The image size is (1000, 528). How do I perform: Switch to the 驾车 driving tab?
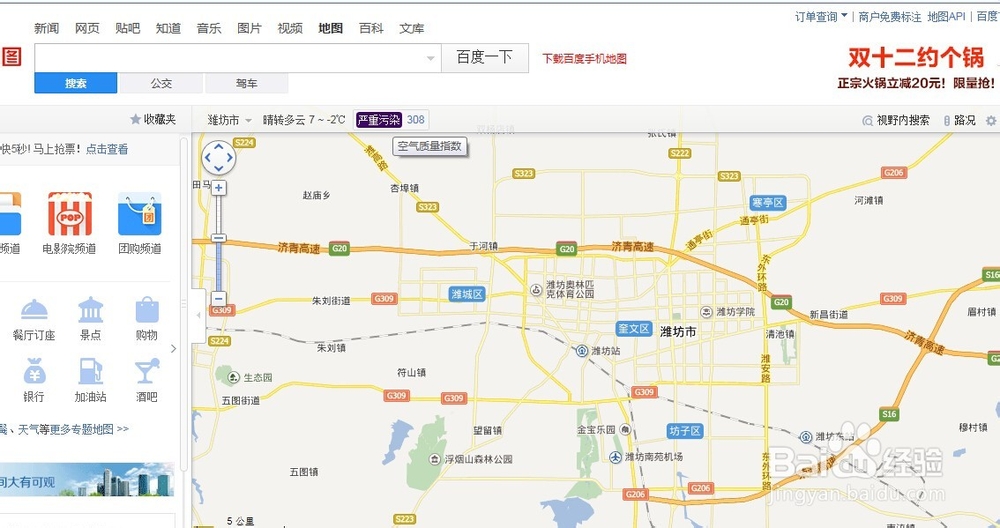pyautogui.click(x=247, y=83)
